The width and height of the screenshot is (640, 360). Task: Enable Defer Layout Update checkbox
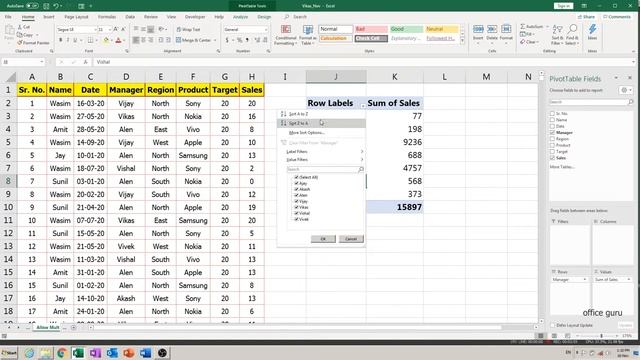click(553, 325)
